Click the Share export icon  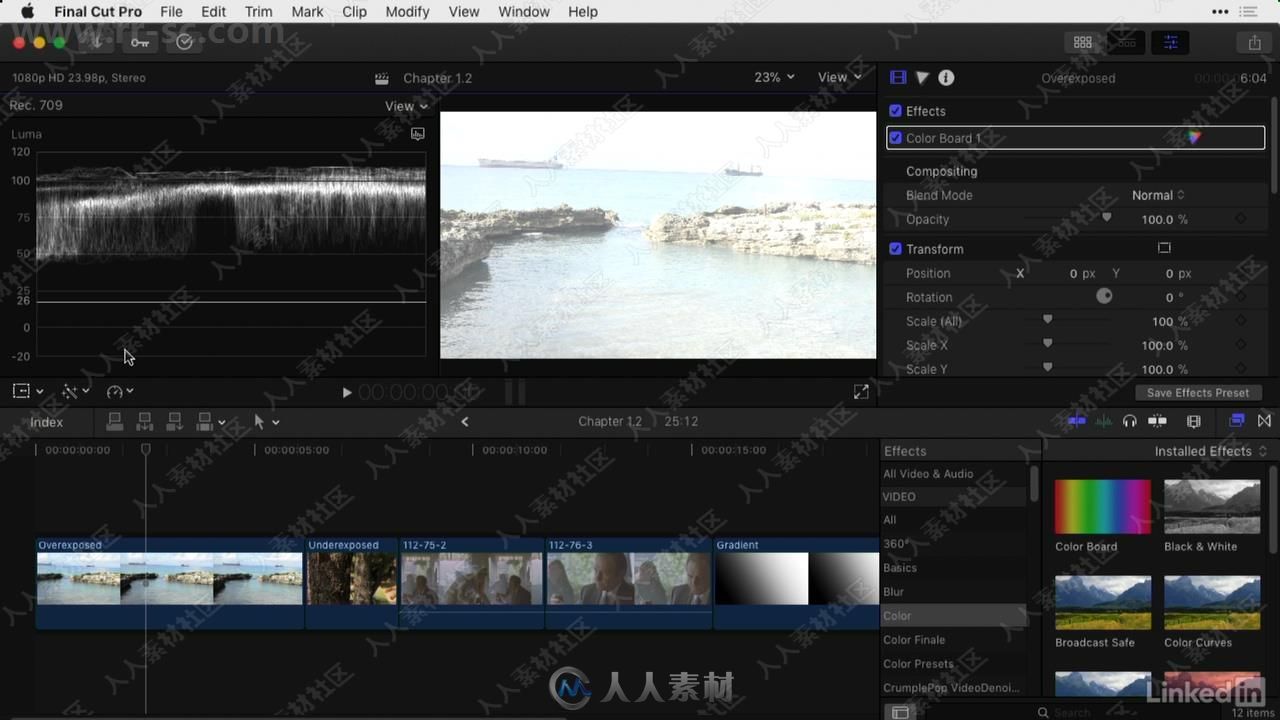1254,42
